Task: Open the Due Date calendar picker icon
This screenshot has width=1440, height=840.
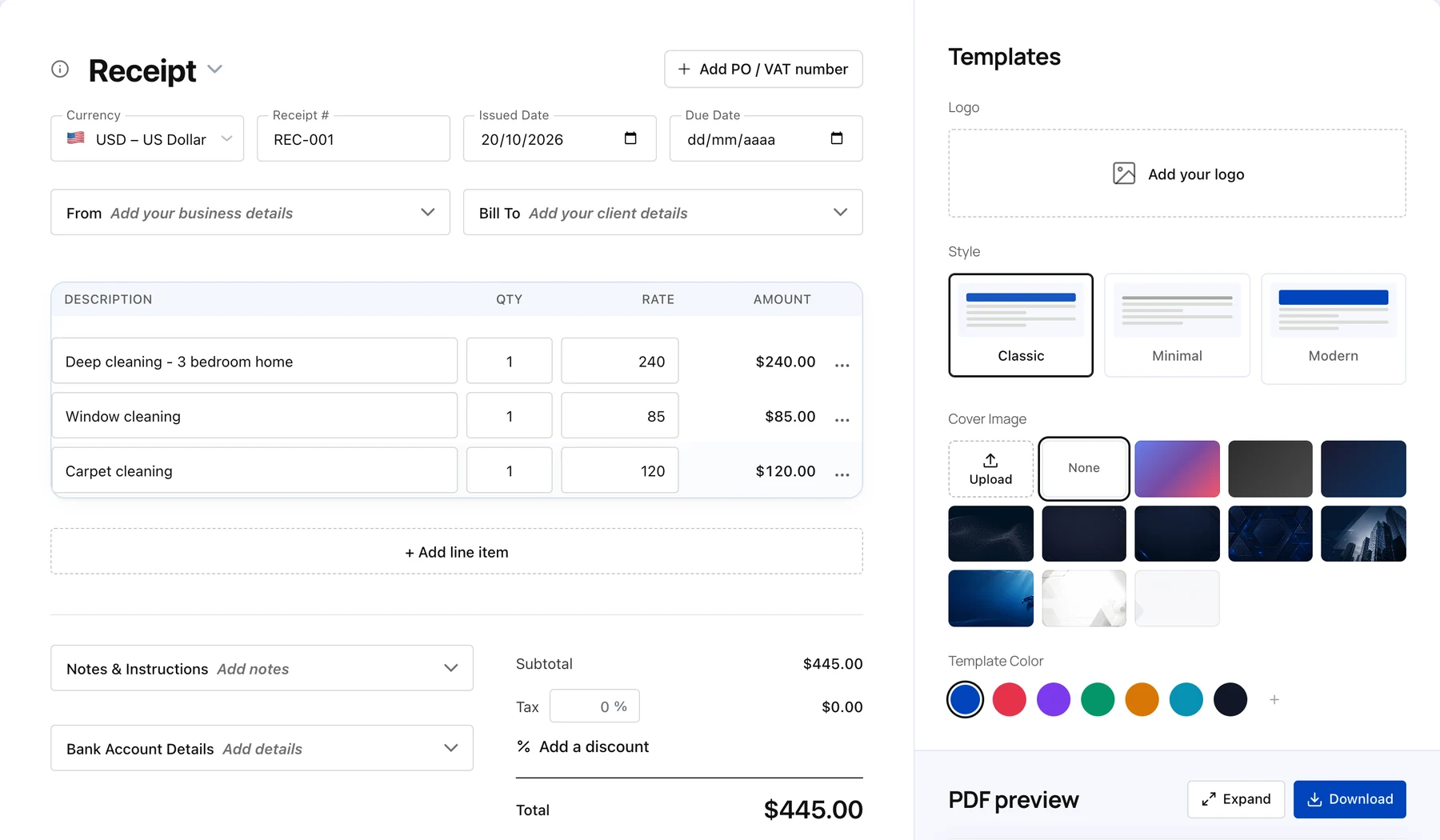Action: (x=837, y=138)
